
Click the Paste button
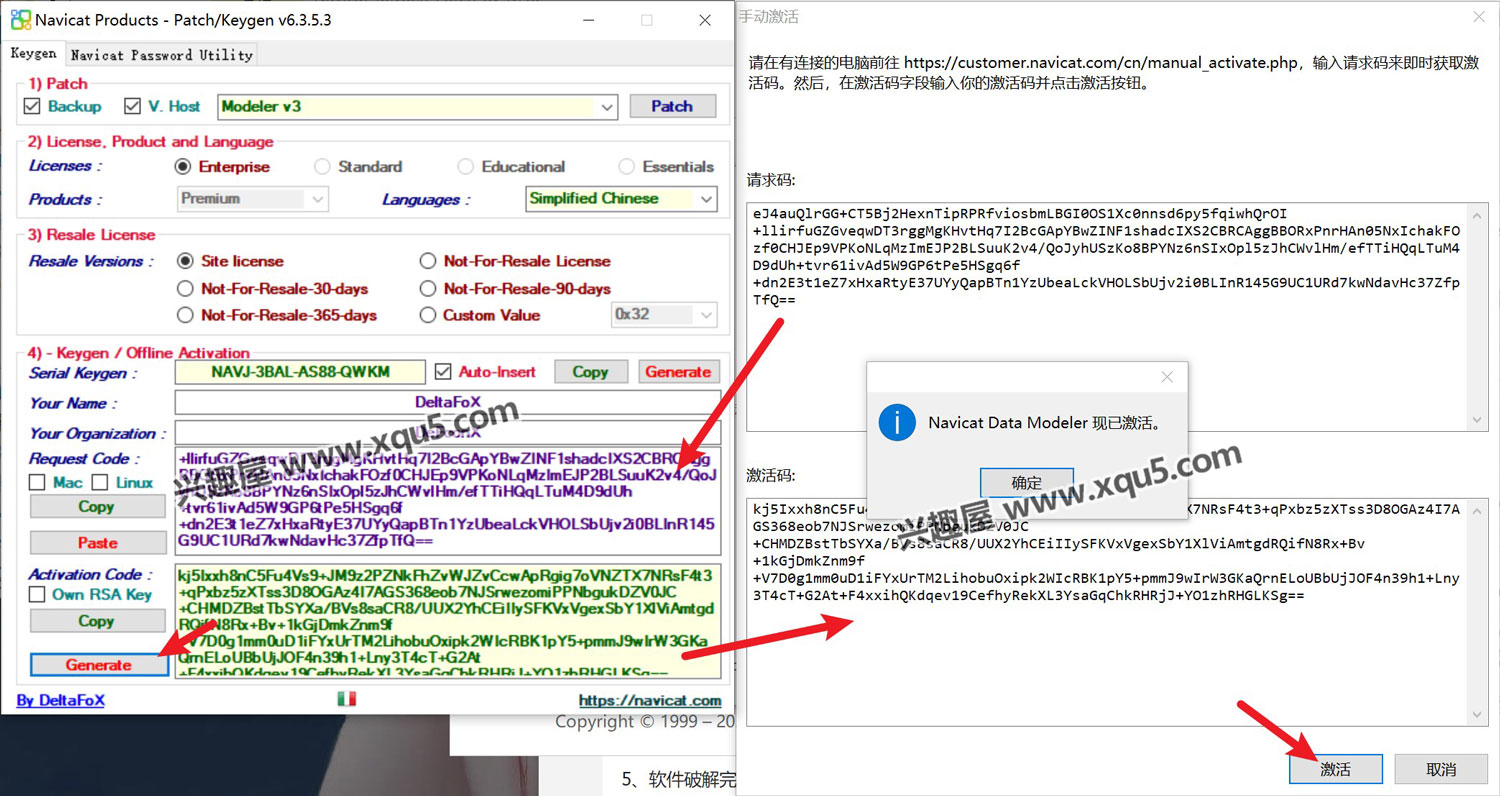point(97,542)
